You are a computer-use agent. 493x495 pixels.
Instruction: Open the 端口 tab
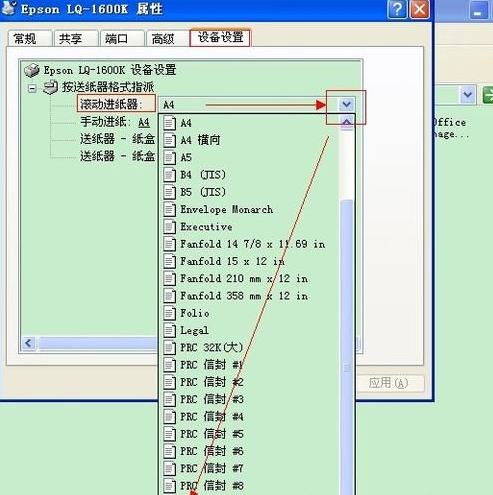coord(122,38)
